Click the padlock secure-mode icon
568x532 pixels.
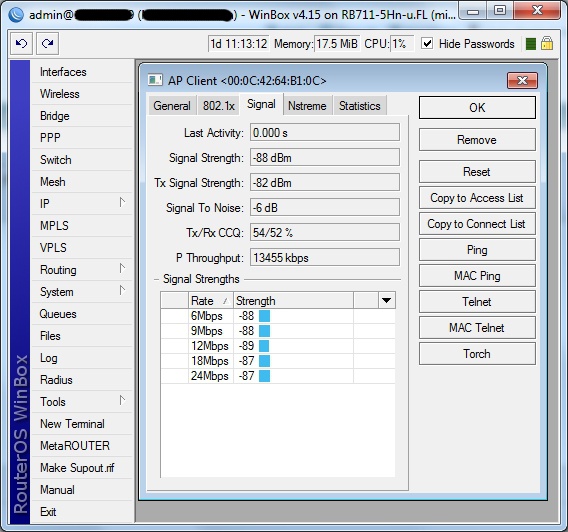(x=547, y=43)
